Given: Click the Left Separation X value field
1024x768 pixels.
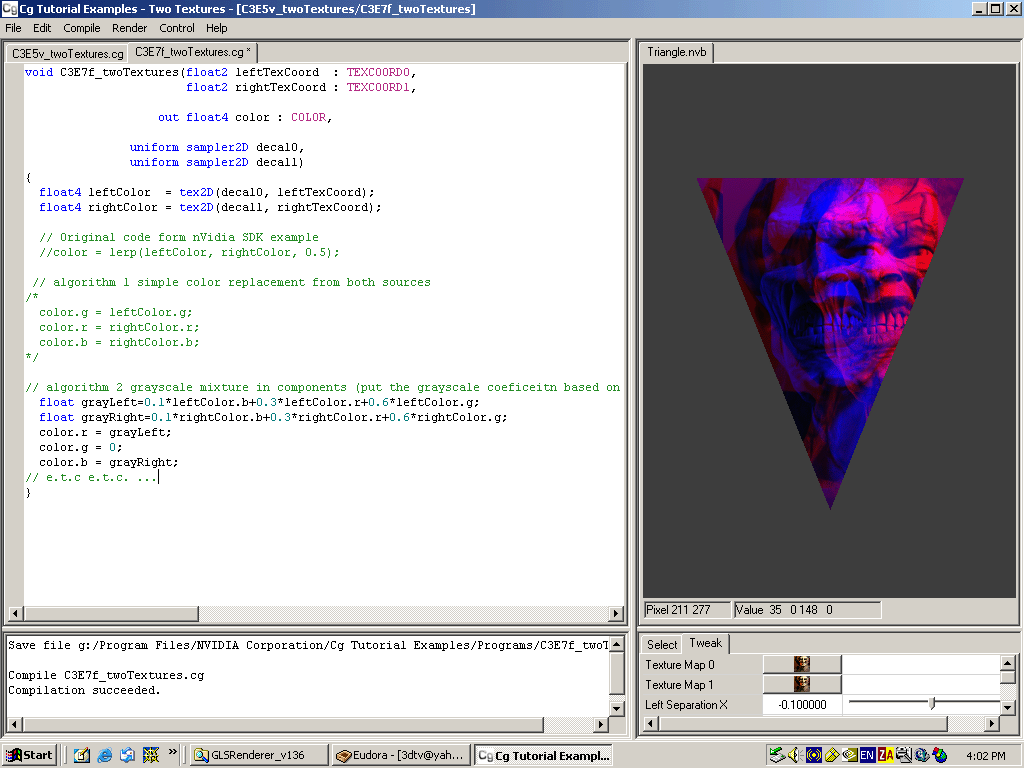Looking at the screenshot, I should point(802,705).
